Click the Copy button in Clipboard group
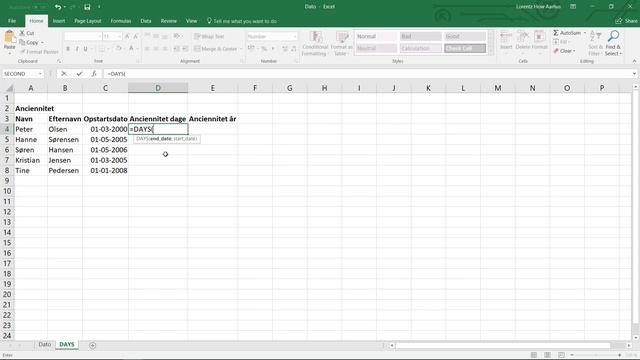This screenshot has width=640, height=360. [x=29, y=42]
